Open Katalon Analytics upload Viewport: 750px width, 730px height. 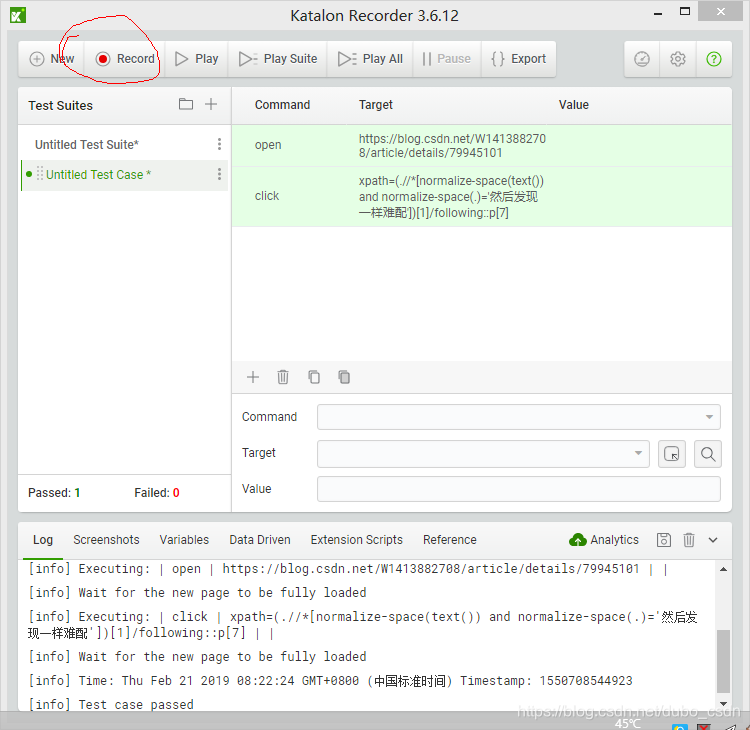tap(604, 540)
